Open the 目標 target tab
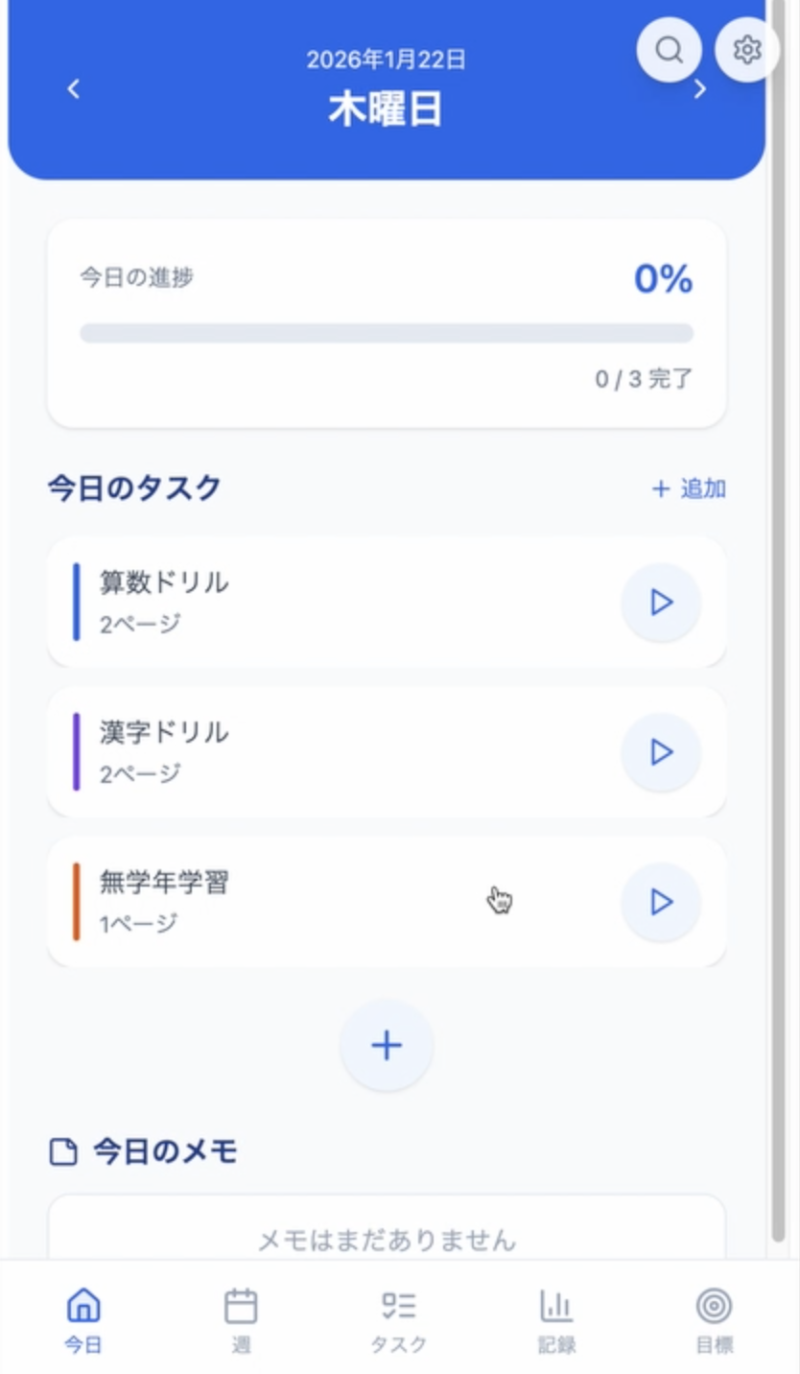 [714, 1320]
